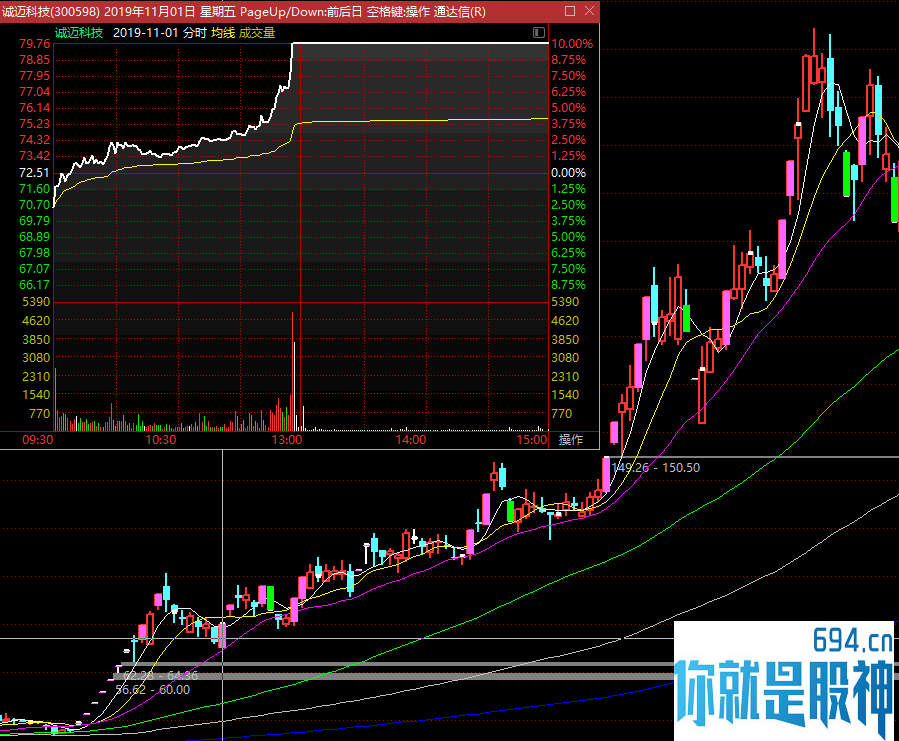Click the 空格键:操作 hint text
This screenshot has height=741, width=899.
pos(398,11)
